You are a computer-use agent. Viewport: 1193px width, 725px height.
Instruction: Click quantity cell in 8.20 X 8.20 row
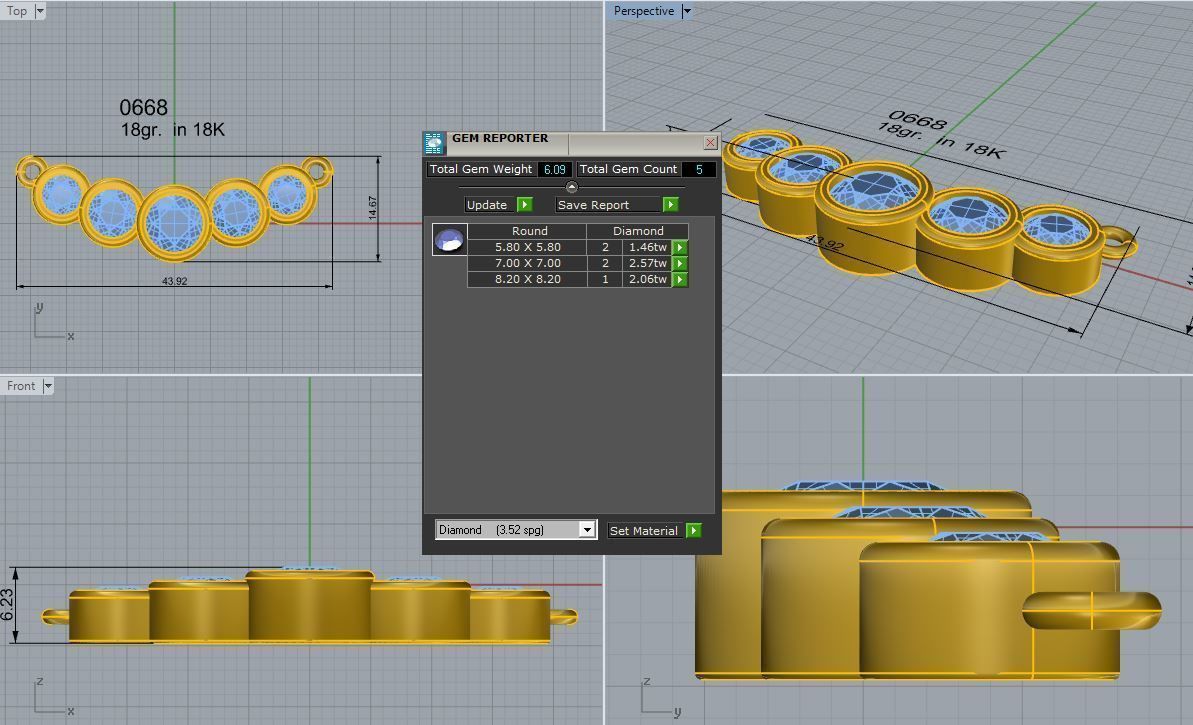605,279
